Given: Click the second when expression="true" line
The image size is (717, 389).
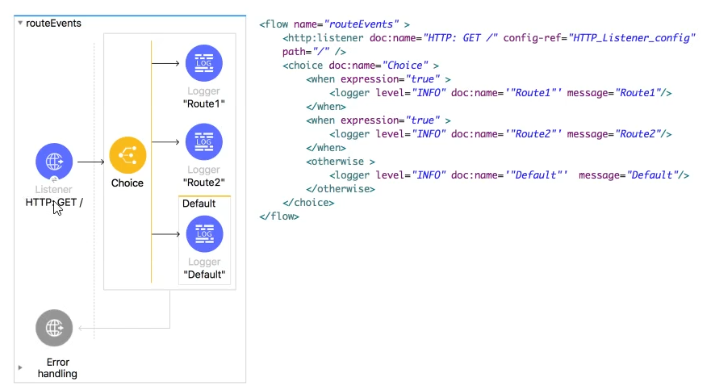Looking at the screenshot, I should 378,120.
